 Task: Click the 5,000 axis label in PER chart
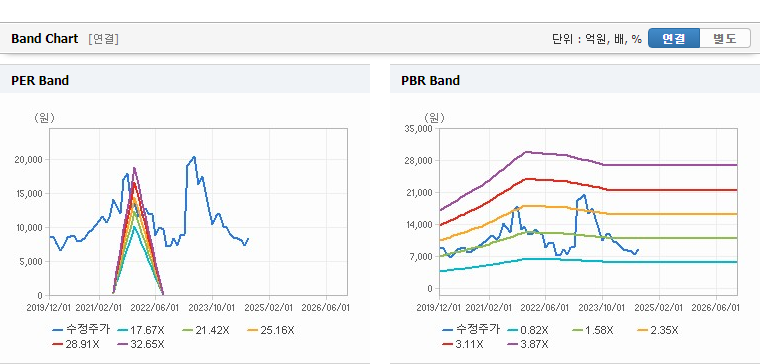32,261
